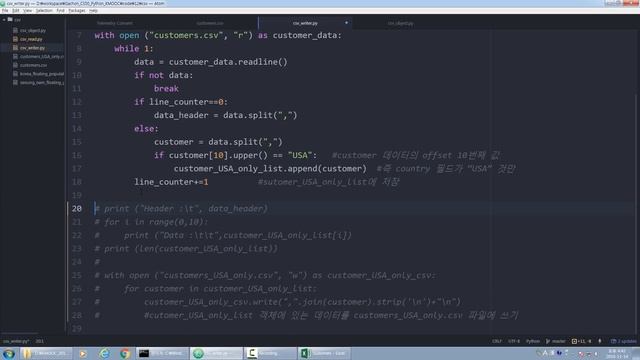The image size is (640, 360).
Task: Switch to the command prompt window
Action: click(162, 353)
